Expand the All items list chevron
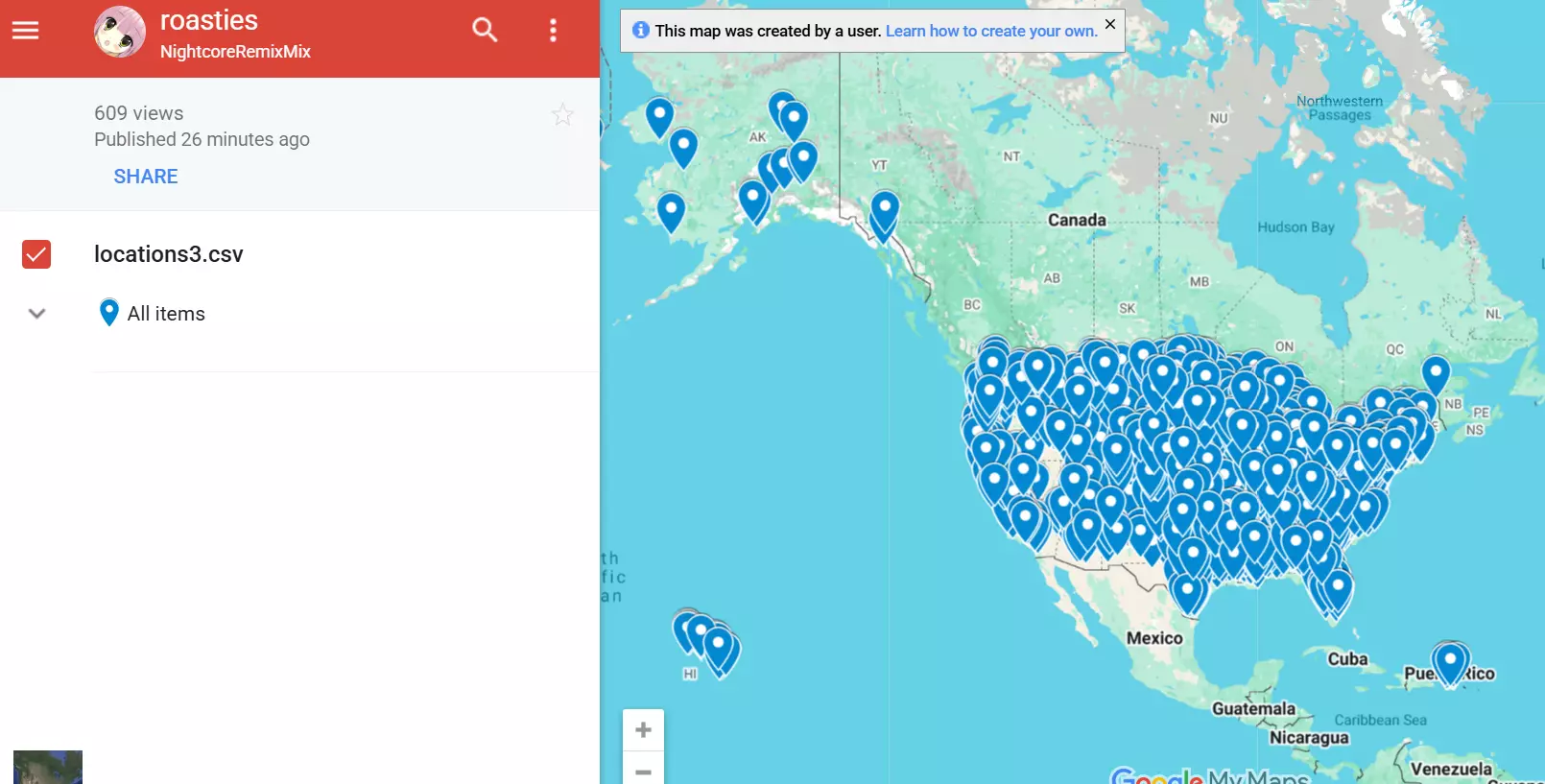 click(37, 314)
